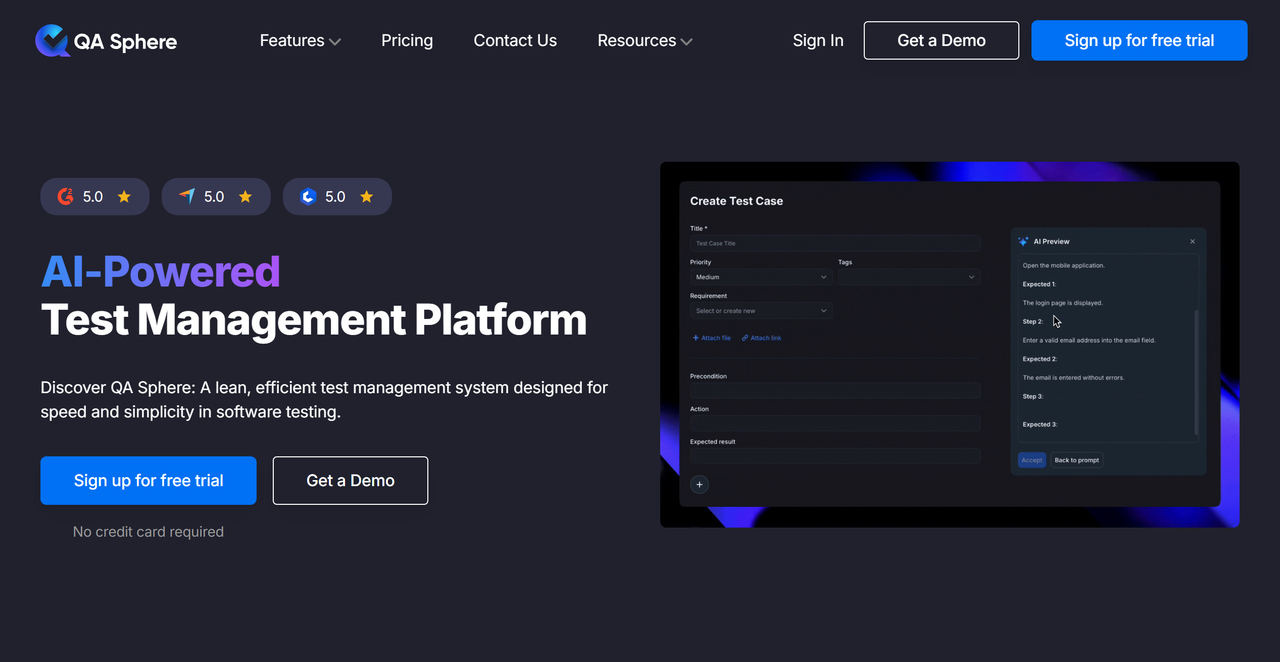Image resolution: width=1280 pixels, height=662 pixels.
Task: Close the AI Preview panel
Action: click(1192, 241)
